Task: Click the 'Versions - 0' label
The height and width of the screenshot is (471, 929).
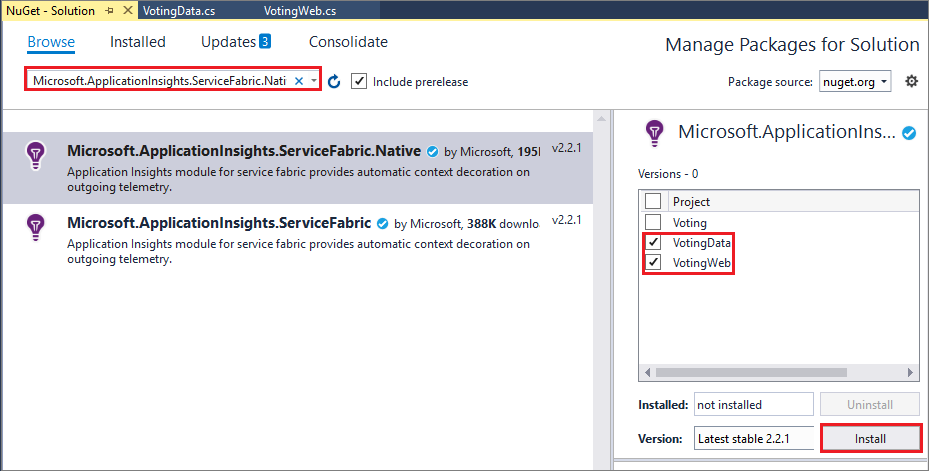Action: point(668,174)
